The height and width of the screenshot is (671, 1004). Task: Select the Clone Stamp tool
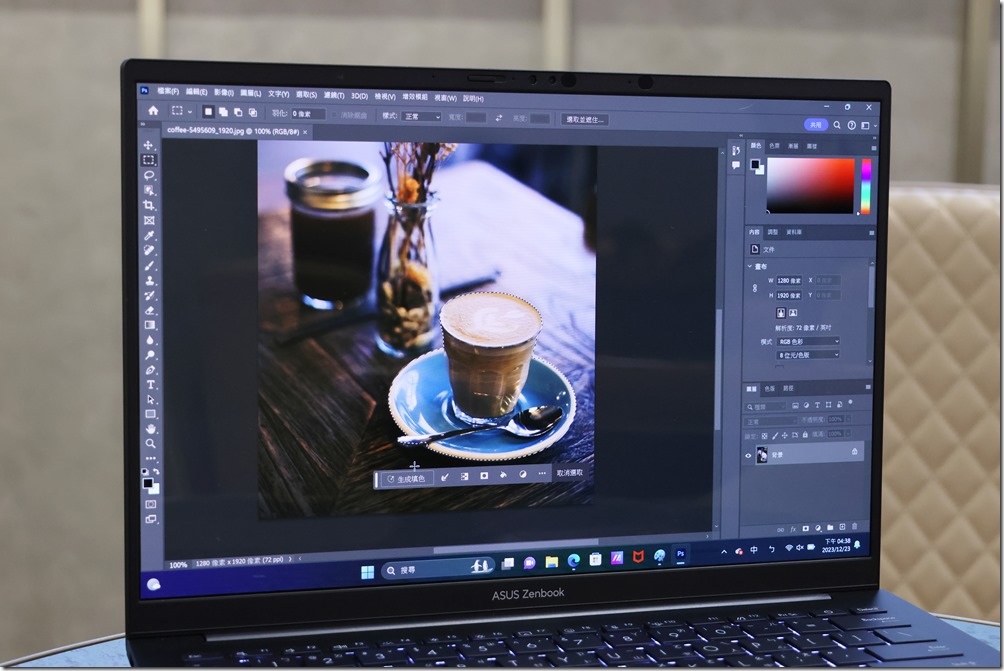tap(150, 280)
